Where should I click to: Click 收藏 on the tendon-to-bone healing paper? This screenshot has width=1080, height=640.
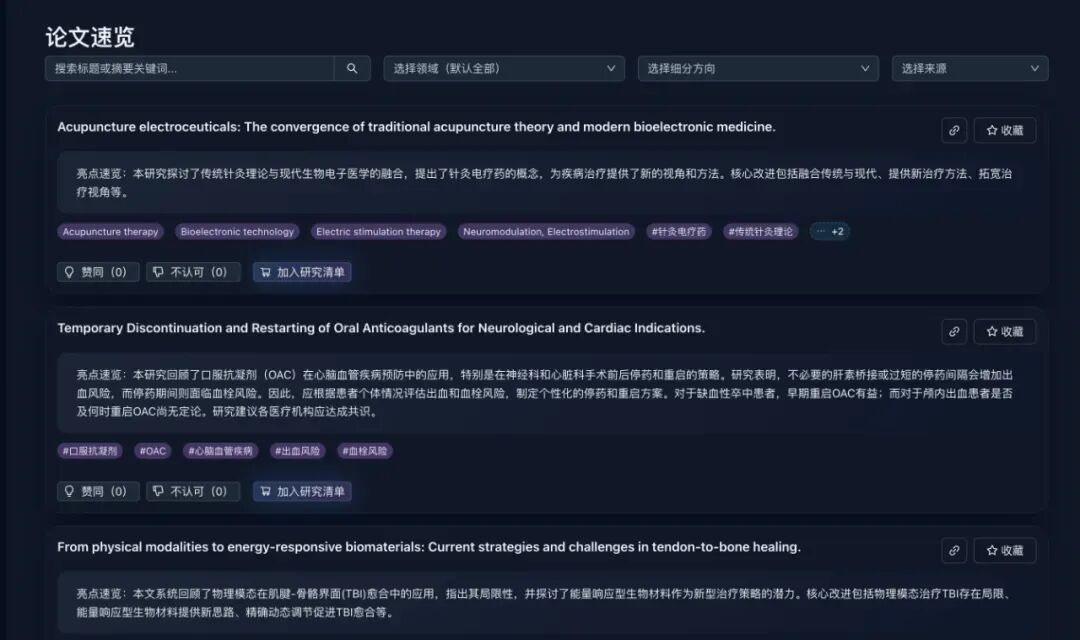click(x=1005, y=550)
